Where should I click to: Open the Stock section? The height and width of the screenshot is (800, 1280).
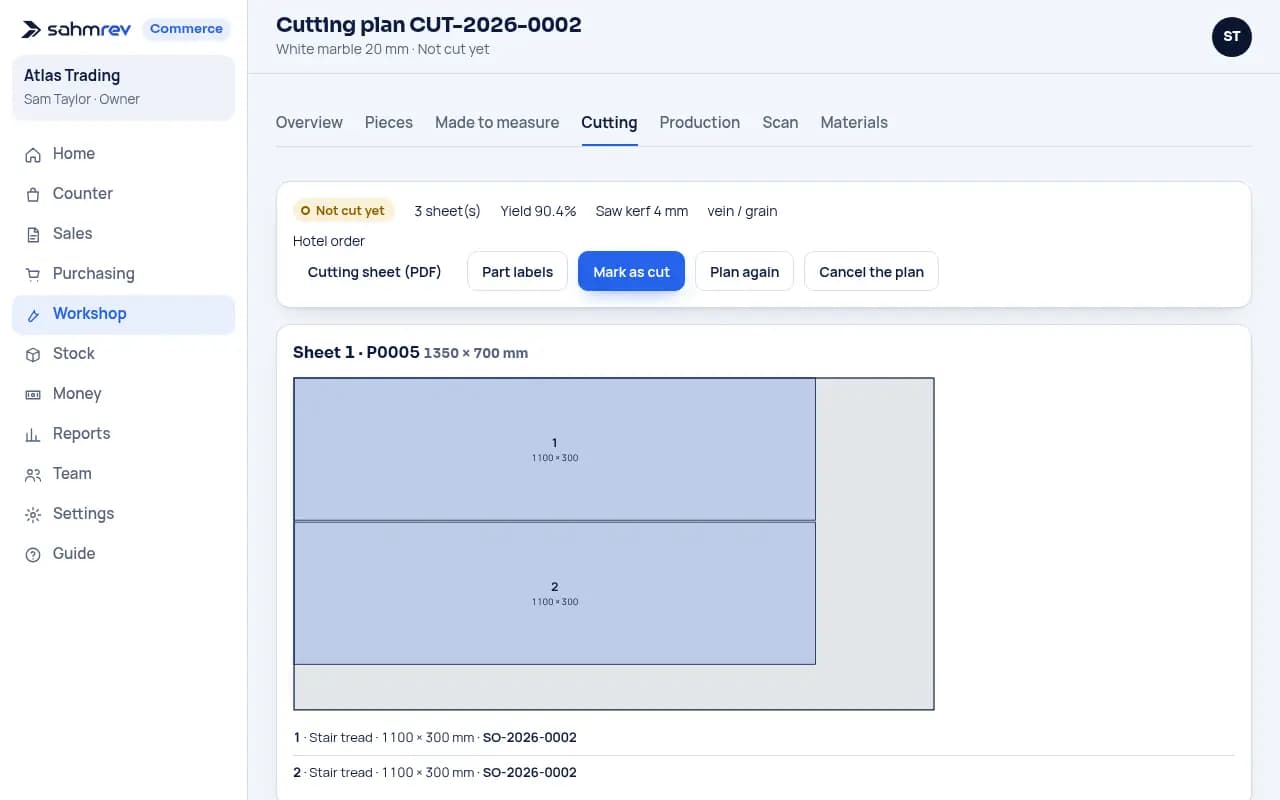123,354
